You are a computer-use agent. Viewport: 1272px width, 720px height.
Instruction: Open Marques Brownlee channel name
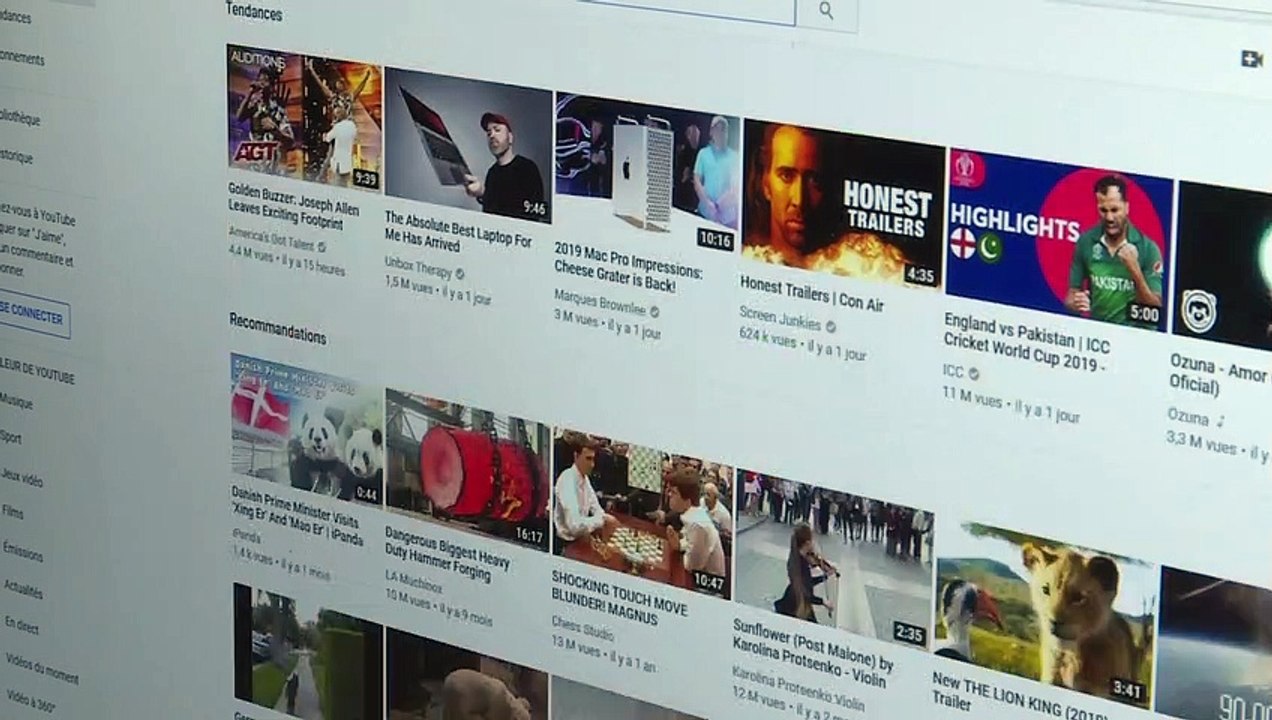(599, 301)
